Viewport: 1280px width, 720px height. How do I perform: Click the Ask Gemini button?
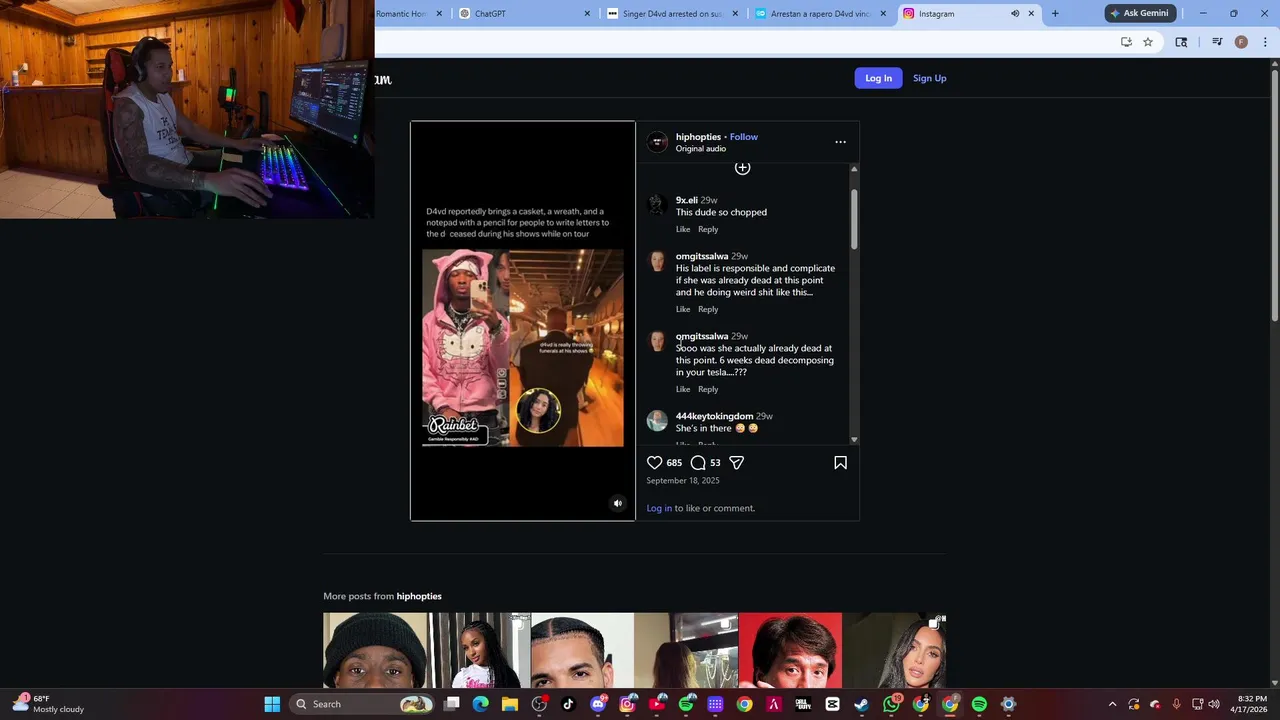[1139, 13]
